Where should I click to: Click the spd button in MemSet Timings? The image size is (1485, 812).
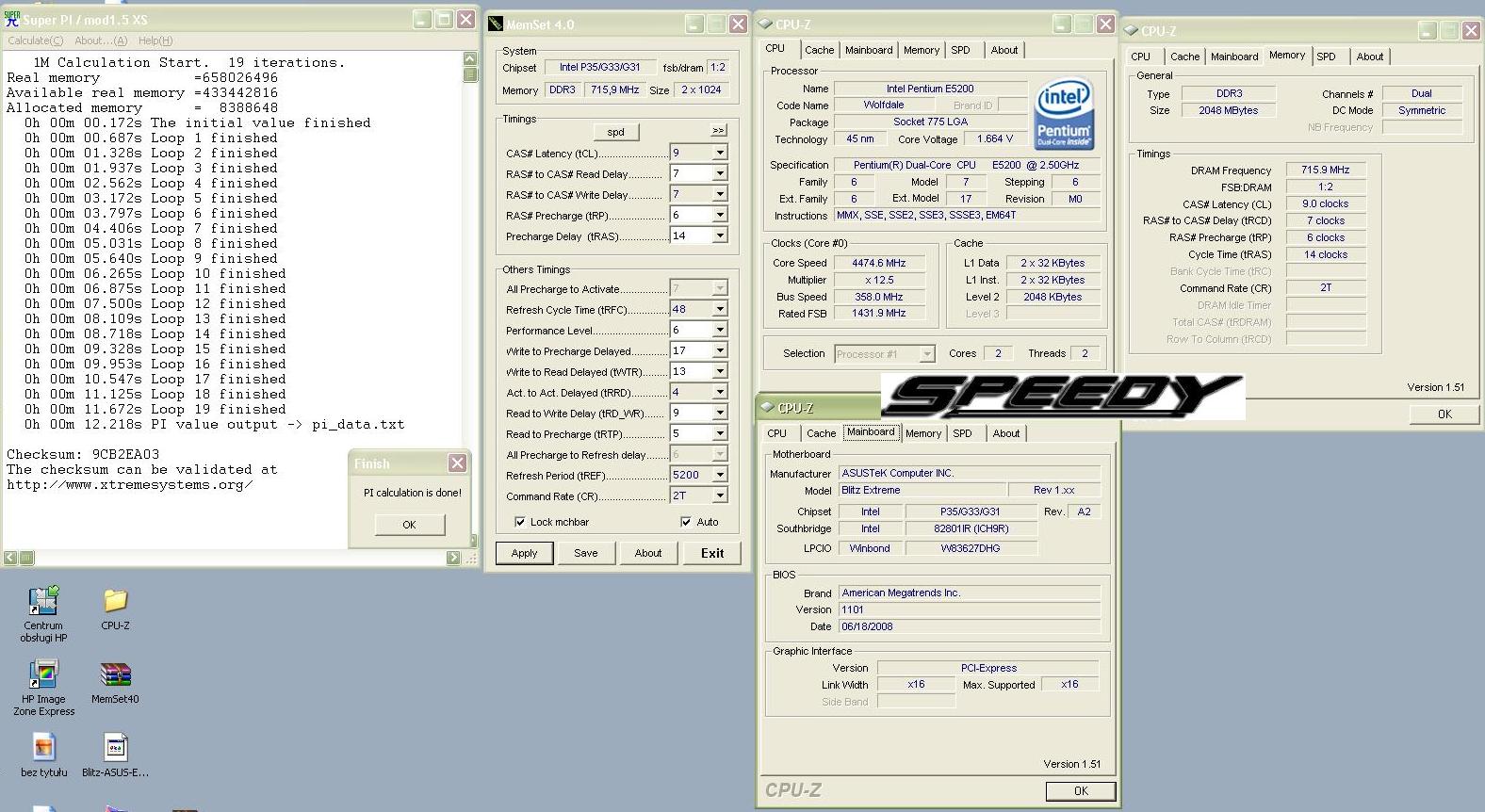click(616, 132)
